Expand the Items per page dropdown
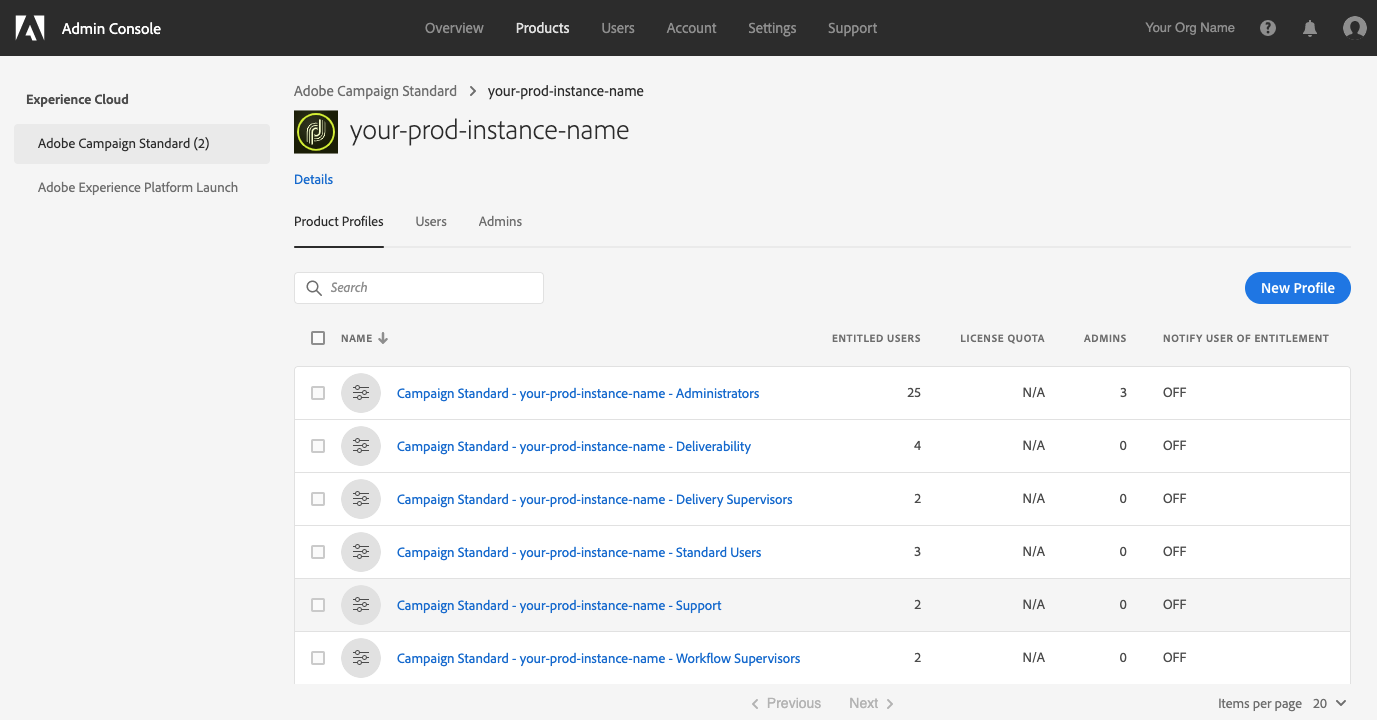The height and width of the screenshot is (720, 1377). [1330, 704]
